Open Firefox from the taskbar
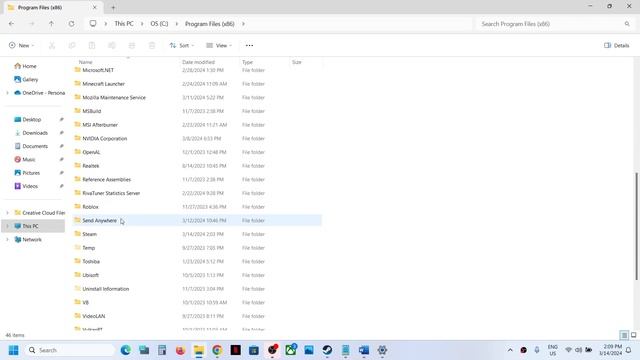The width and height of the screenshot is (640, 360). coord(180,350)
